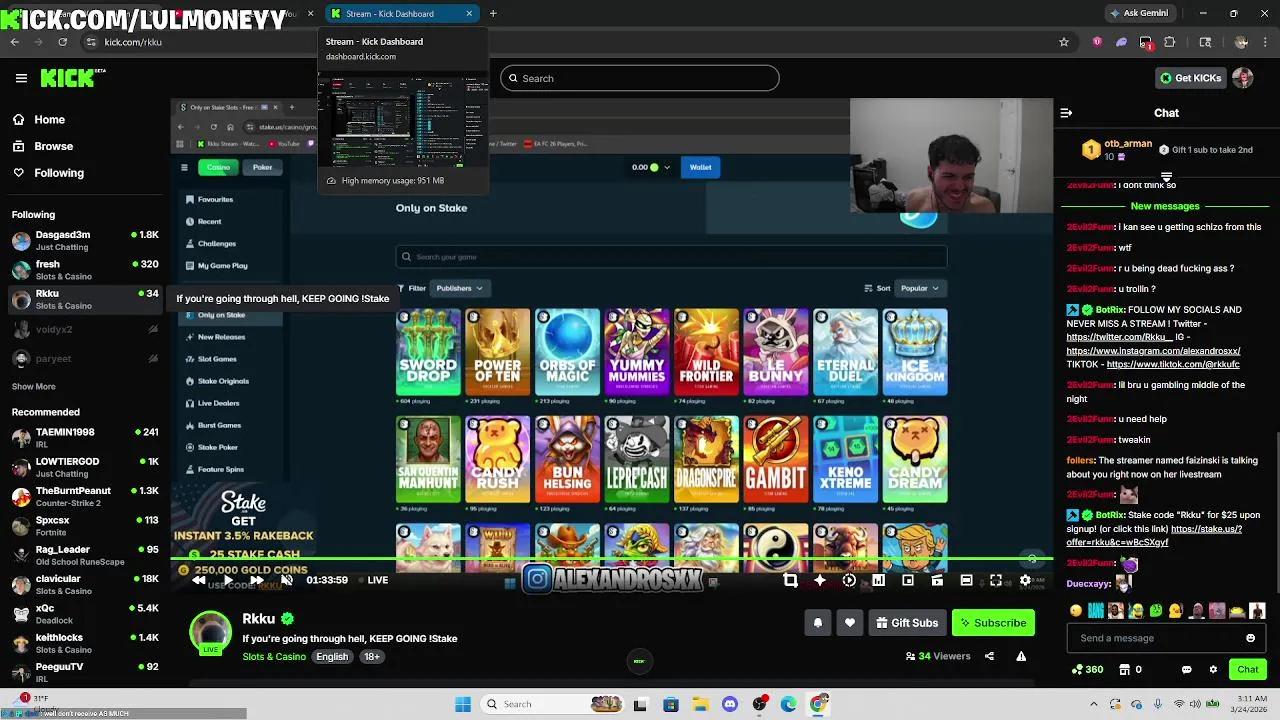Share the stream via the share icon

(989, 656)
